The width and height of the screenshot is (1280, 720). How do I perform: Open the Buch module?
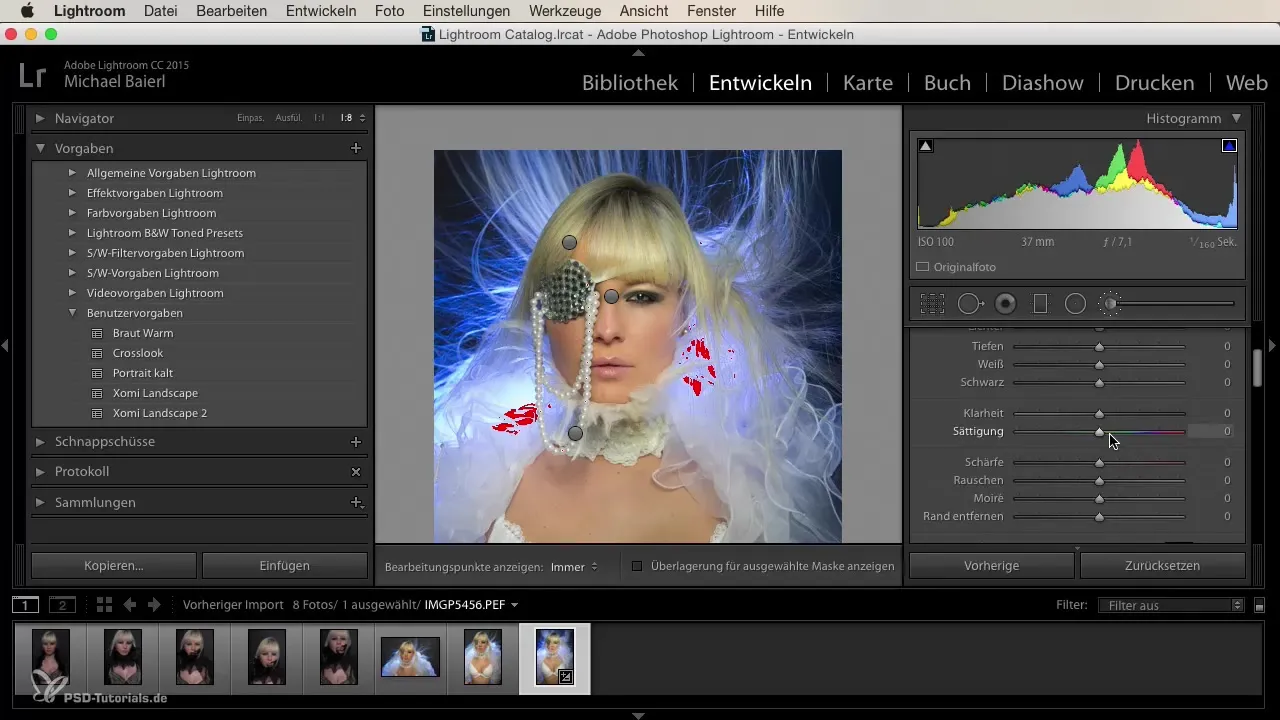947,83
